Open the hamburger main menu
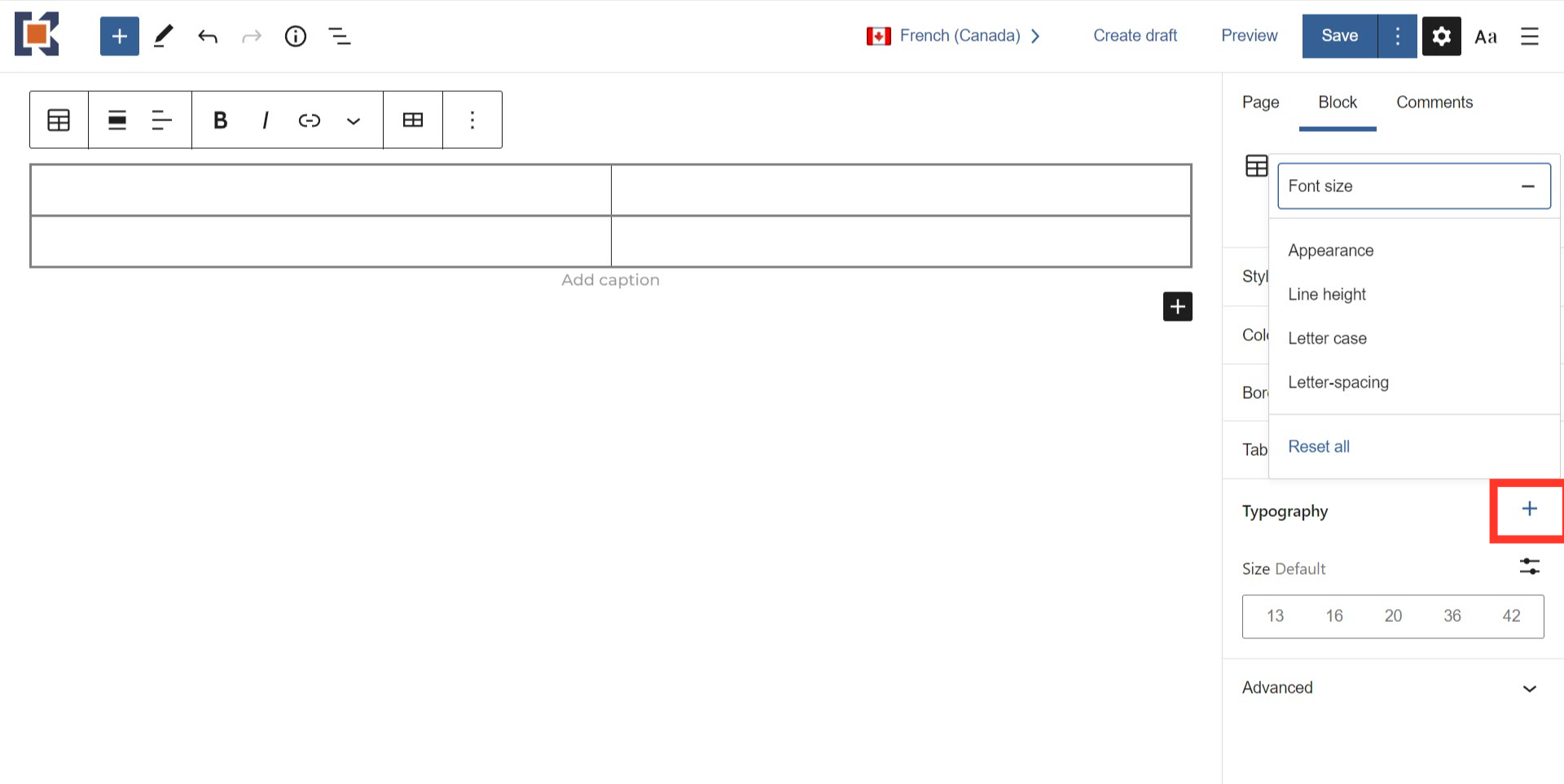This screenshot has width=1564, height=784. [1530, 36]
